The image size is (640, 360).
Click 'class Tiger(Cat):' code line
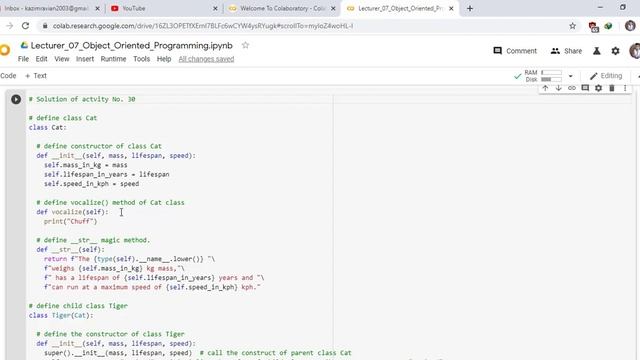tap(61, 315)
